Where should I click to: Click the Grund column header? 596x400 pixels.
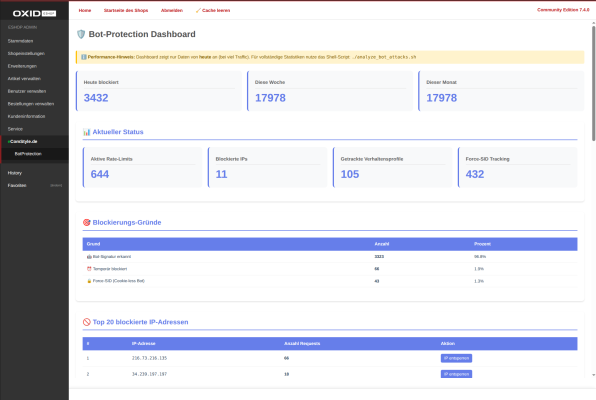[x=94, y=244]
